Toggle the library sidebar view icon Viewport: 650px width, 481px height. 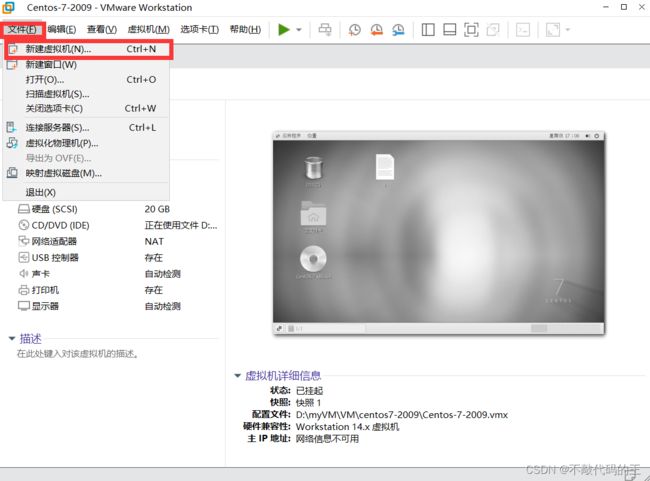click(x=428, y=30)
